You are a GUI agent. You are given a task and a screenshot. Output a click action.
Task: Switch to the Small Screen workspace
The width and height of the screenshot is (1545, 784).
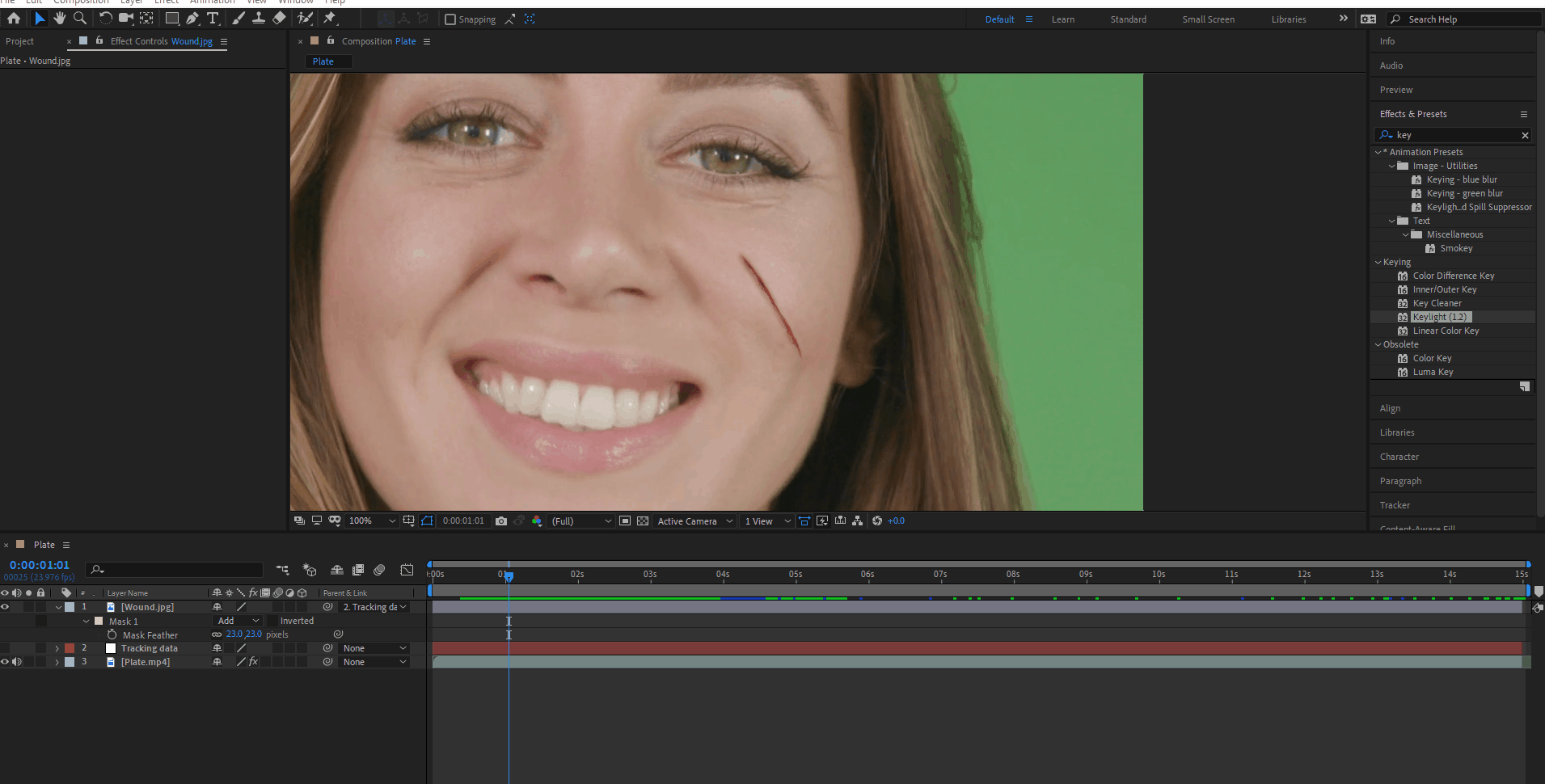pos(1208,19)
